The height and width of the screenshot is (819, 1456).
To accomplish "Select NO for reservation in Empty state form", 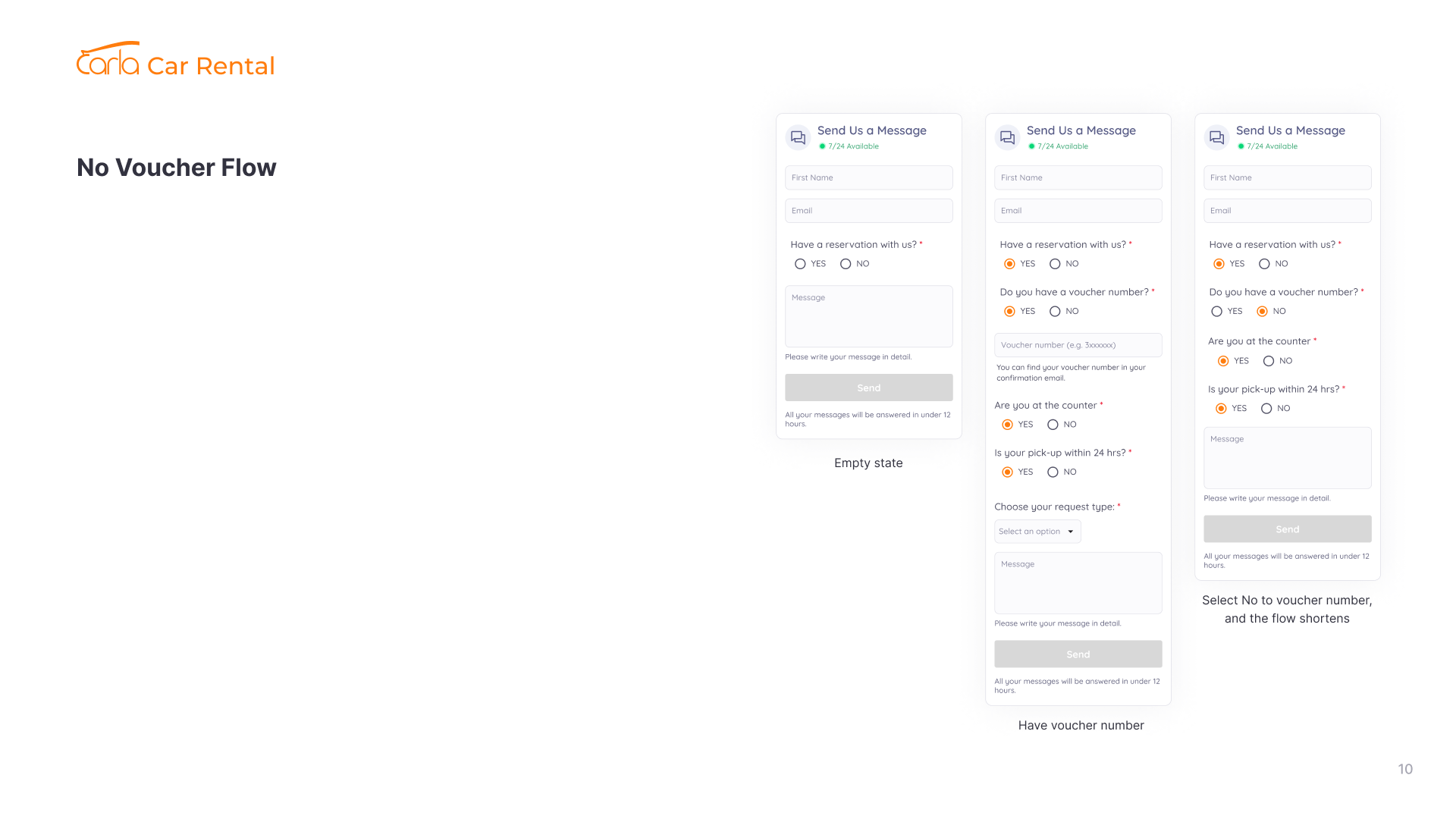I will pyautogui.click(x=846, y=264).
